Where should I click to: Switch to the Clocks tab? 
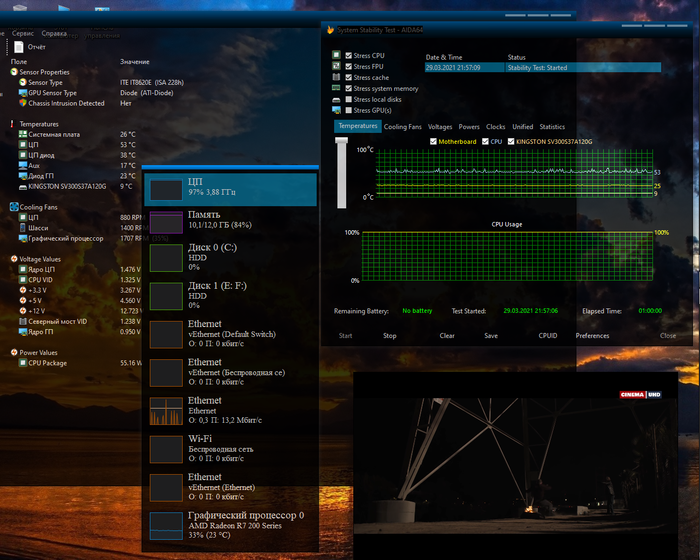click(x=496, y=127)
